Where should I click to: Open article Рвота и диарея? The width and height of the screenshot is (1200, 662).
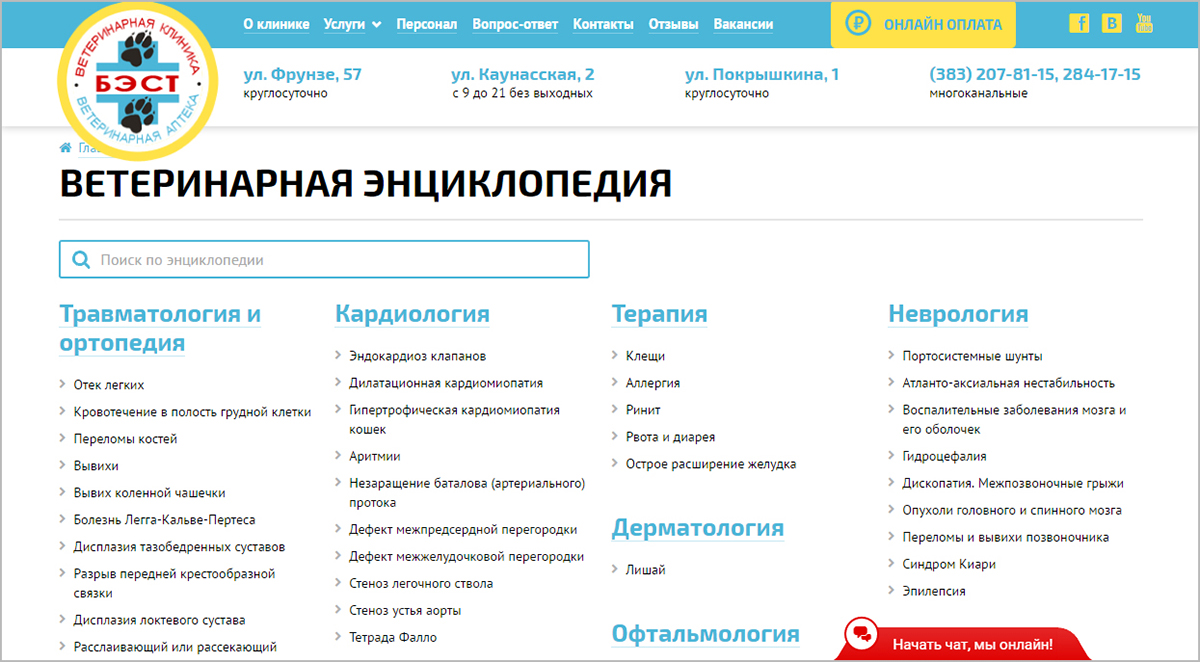(x=670, y=436)
